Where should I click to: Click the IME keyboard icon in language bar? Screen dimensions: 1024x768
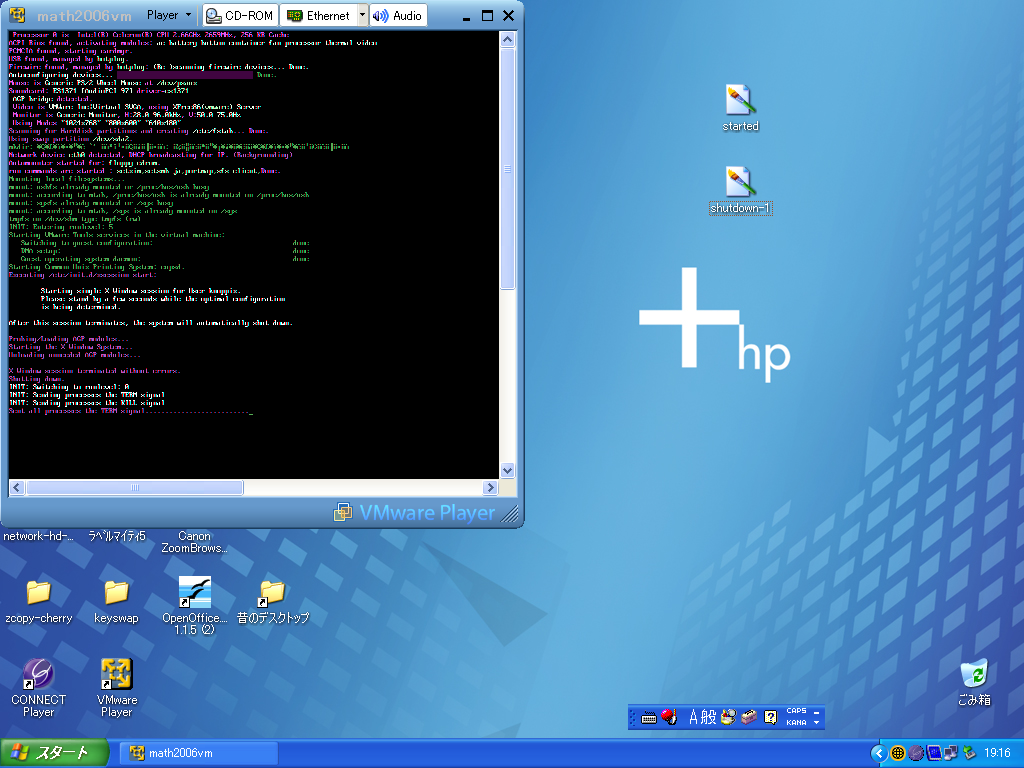(x=648, y=718)
